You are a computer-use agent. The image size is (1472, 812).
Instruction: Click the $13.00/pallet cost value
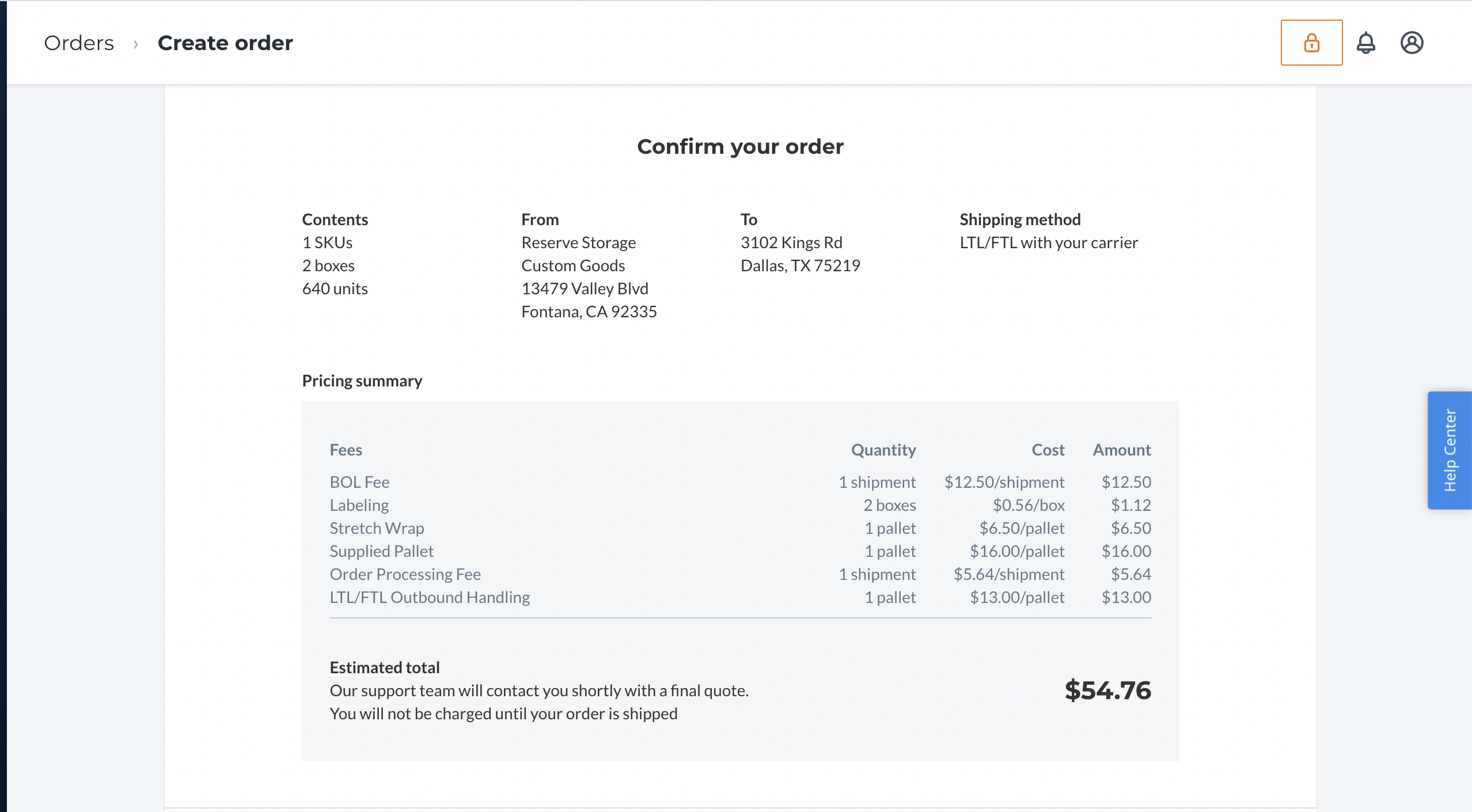pos(1017,597)
